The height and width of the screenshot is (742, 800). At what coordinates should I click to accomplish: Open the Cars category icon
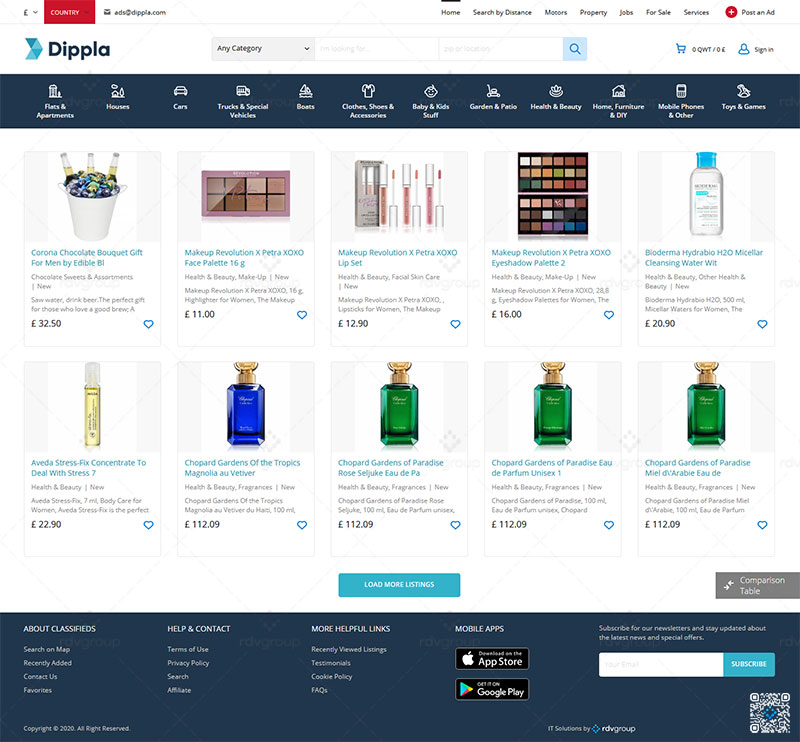[x=181, y=91]
